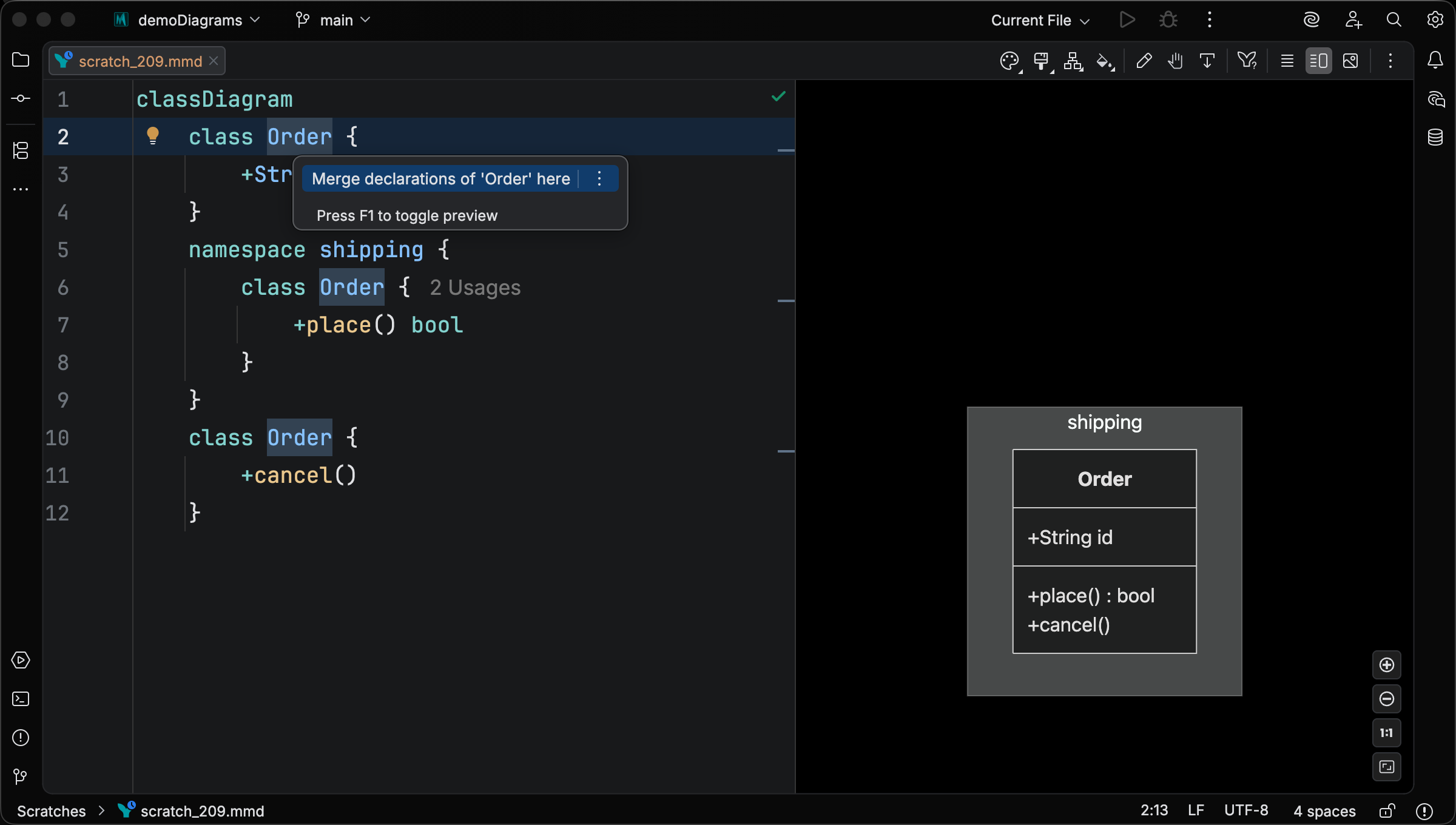Open Search Everywhere magnifier

(1394, 20)
